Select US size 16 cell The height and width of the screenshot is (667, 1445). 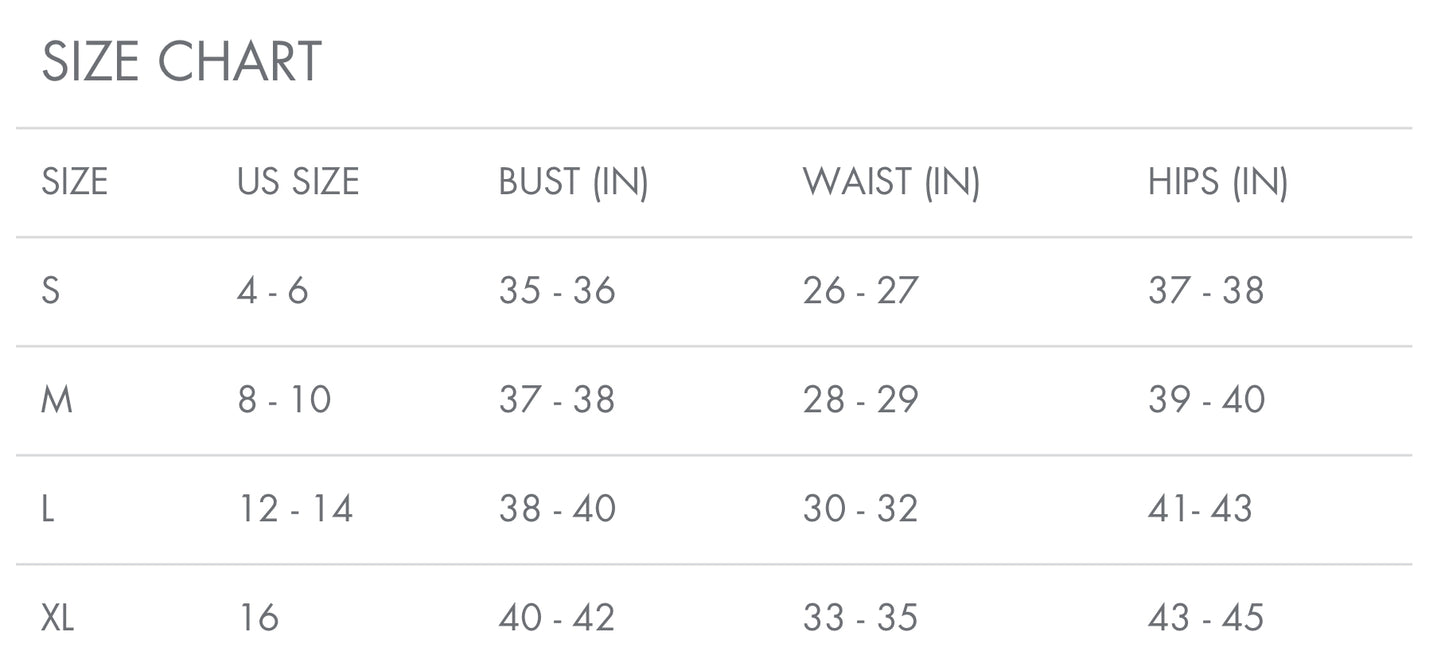coord(259,618)
